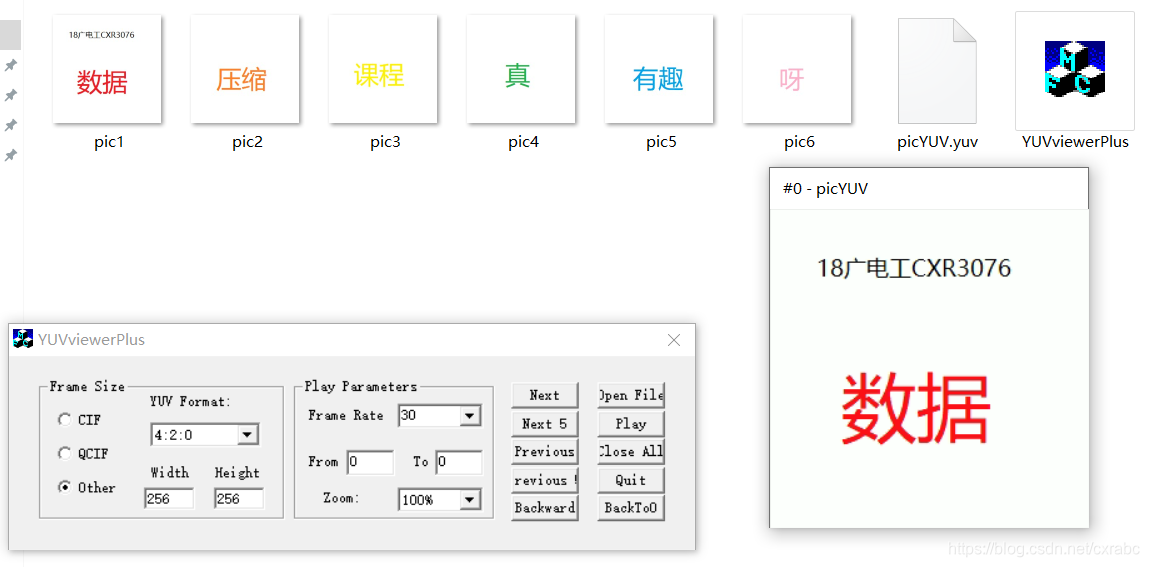Close the YUVviewerPlus dialog window

(x=674, y=340)
